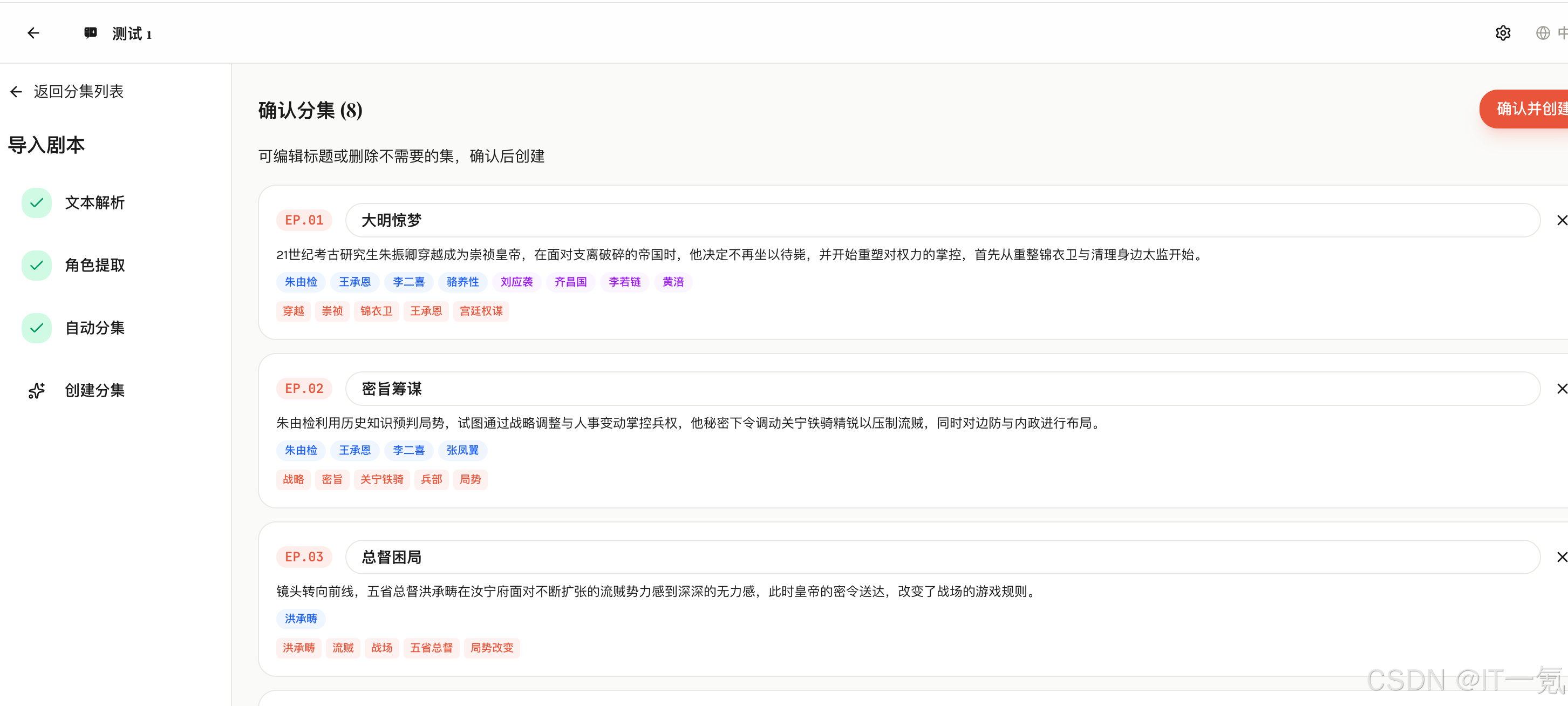Image resolution: width=1568 pixels, height=706 pixels.
Task: Click the 关宁铁骑 tag under EP.02
Action: pyautogui.click(x=381, y=479)
